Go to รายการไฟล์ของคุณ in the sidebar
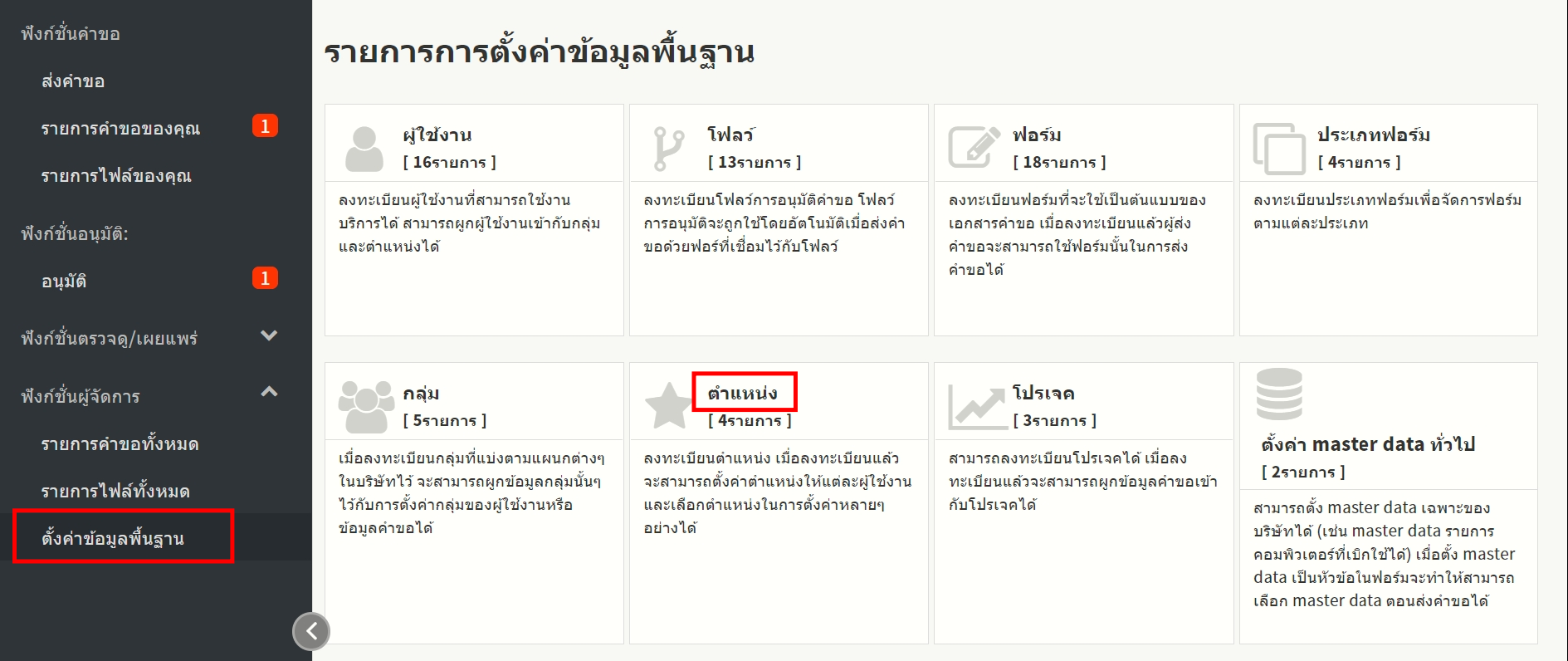The width and height of the screenshot is (1568, 661). tap(116, 176)
